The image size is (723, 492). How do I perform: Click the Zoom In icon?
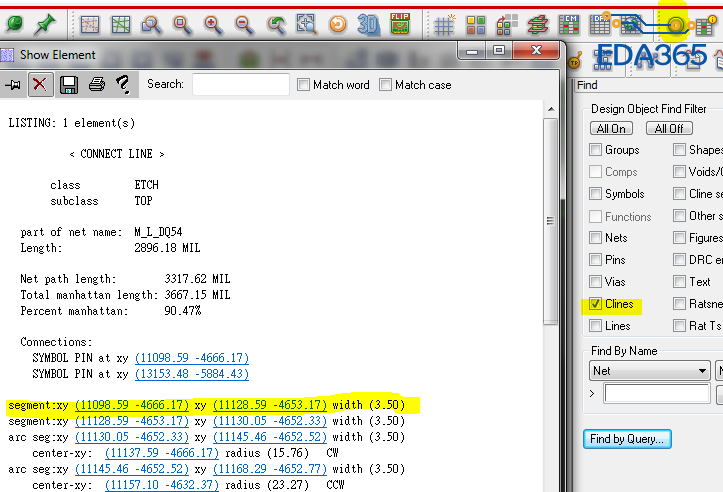coord(213,24)
